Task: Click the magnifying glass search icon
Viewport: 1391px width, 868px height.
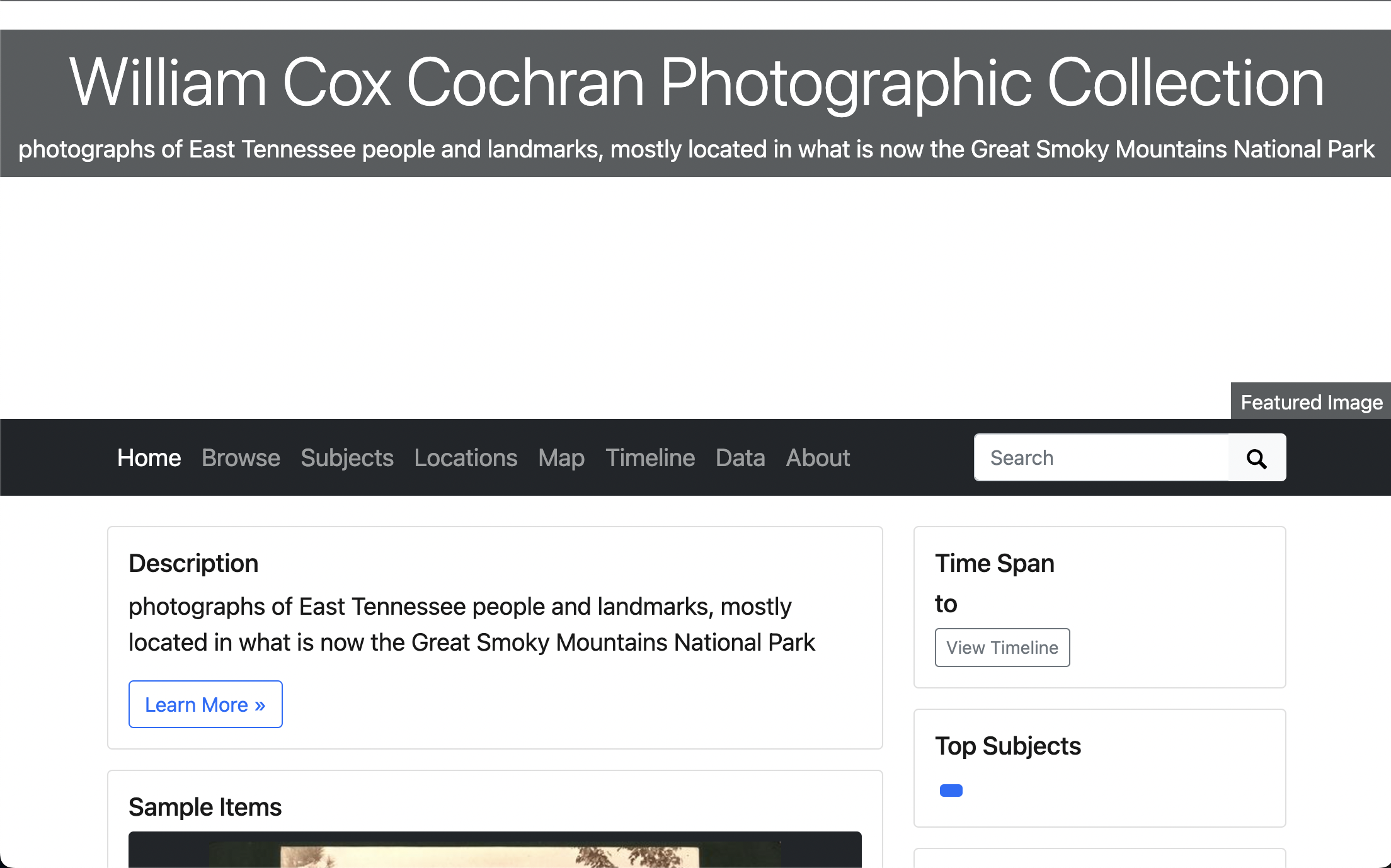Action: pyautogui.click(x=1257, y=458)
